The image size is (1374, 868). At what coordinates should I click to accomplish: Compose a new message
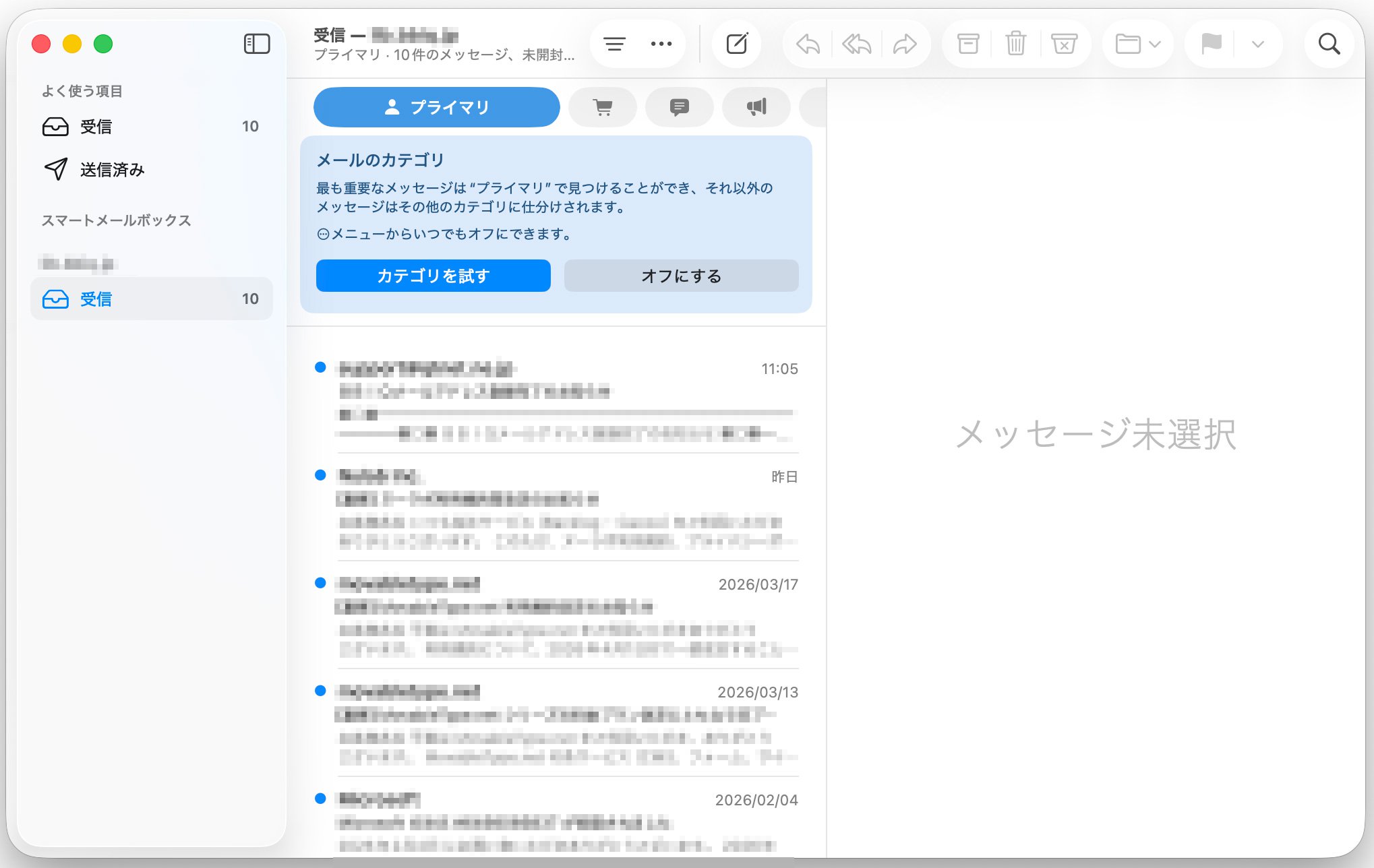click(736, 43)
